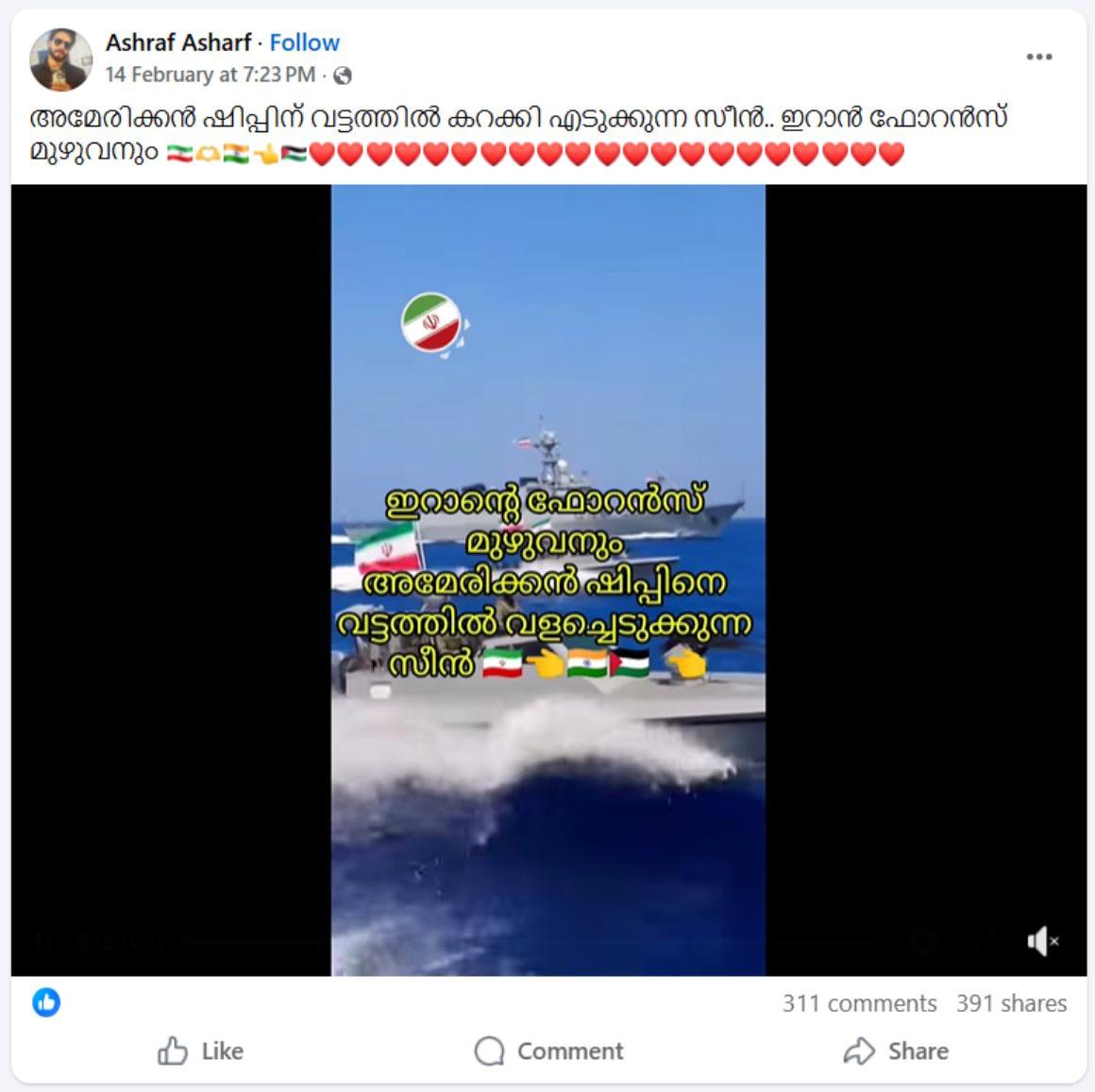
Task: Open the 311 comments list
Action: point(859,1002)
